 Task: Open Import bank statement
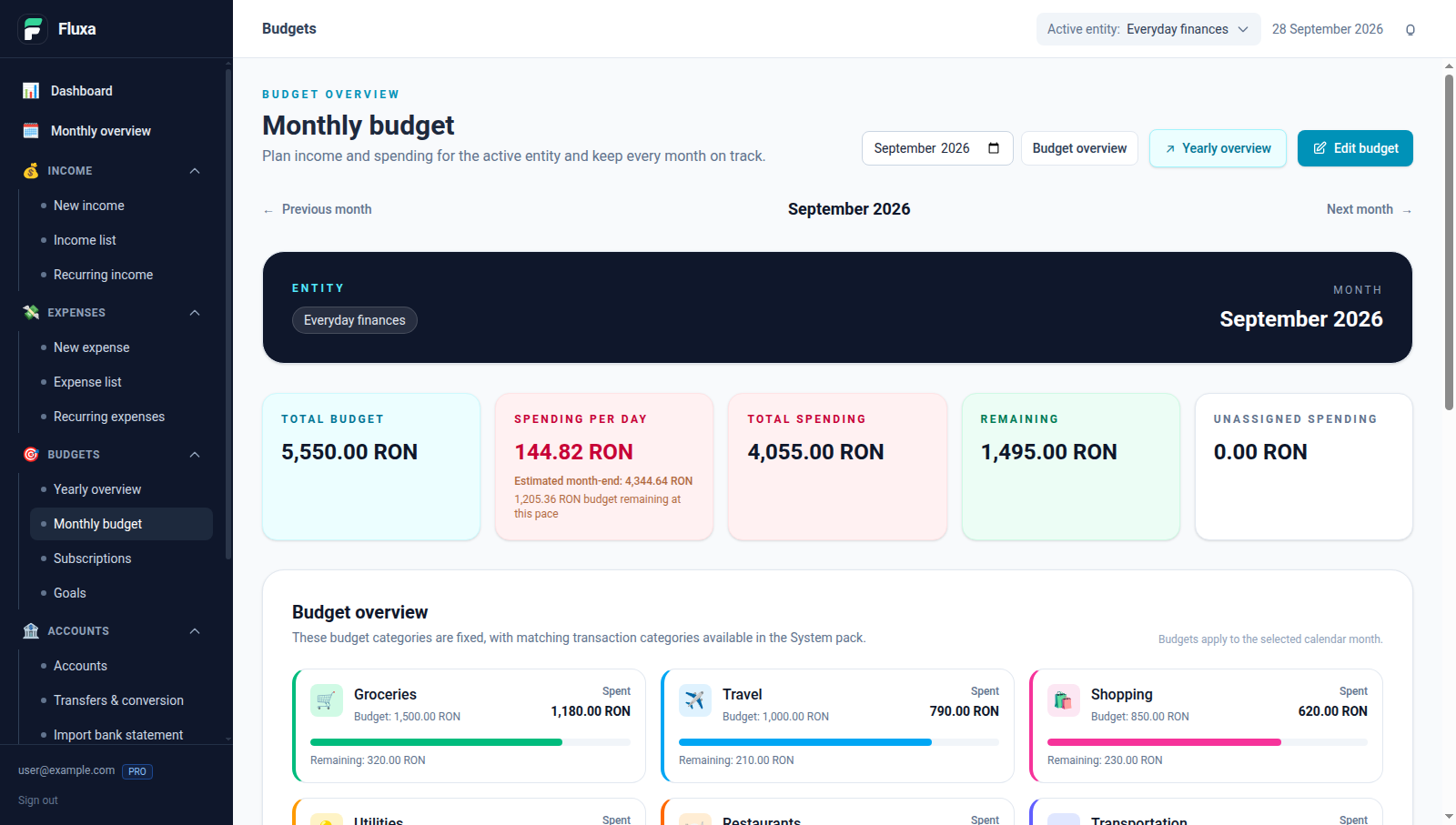[121, 735]
